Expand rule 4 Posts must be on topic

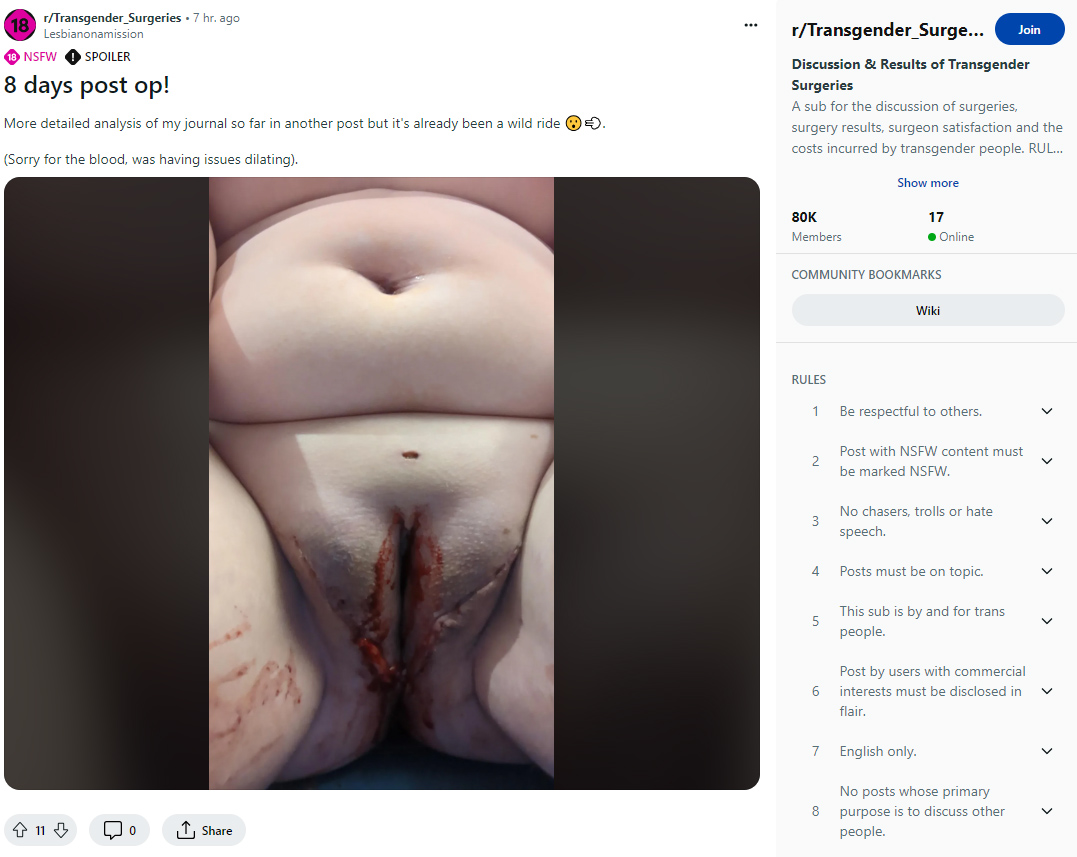pos(1047,571)
